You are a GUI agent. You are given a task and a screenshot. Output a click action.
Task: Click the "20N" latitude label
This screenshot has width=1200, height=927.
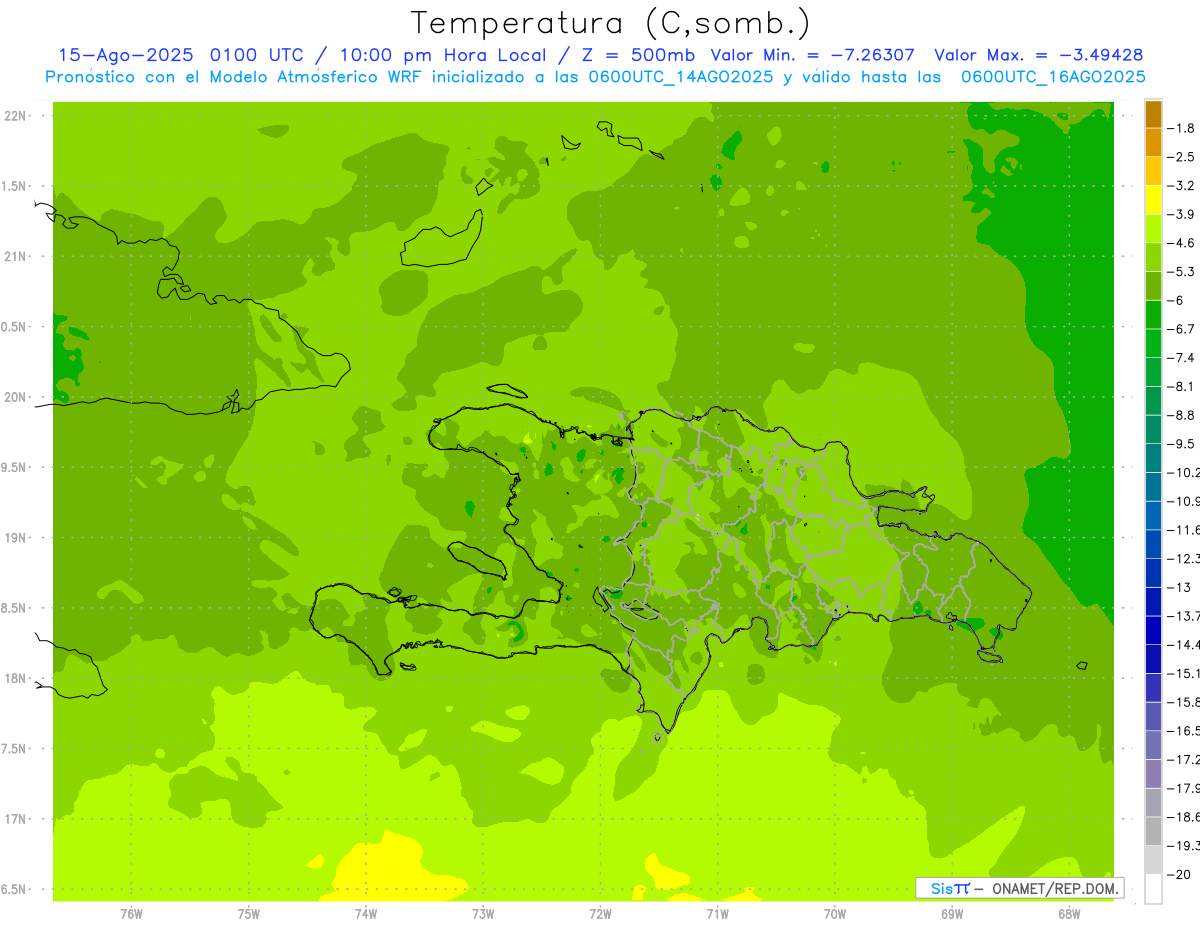point(14,397)
